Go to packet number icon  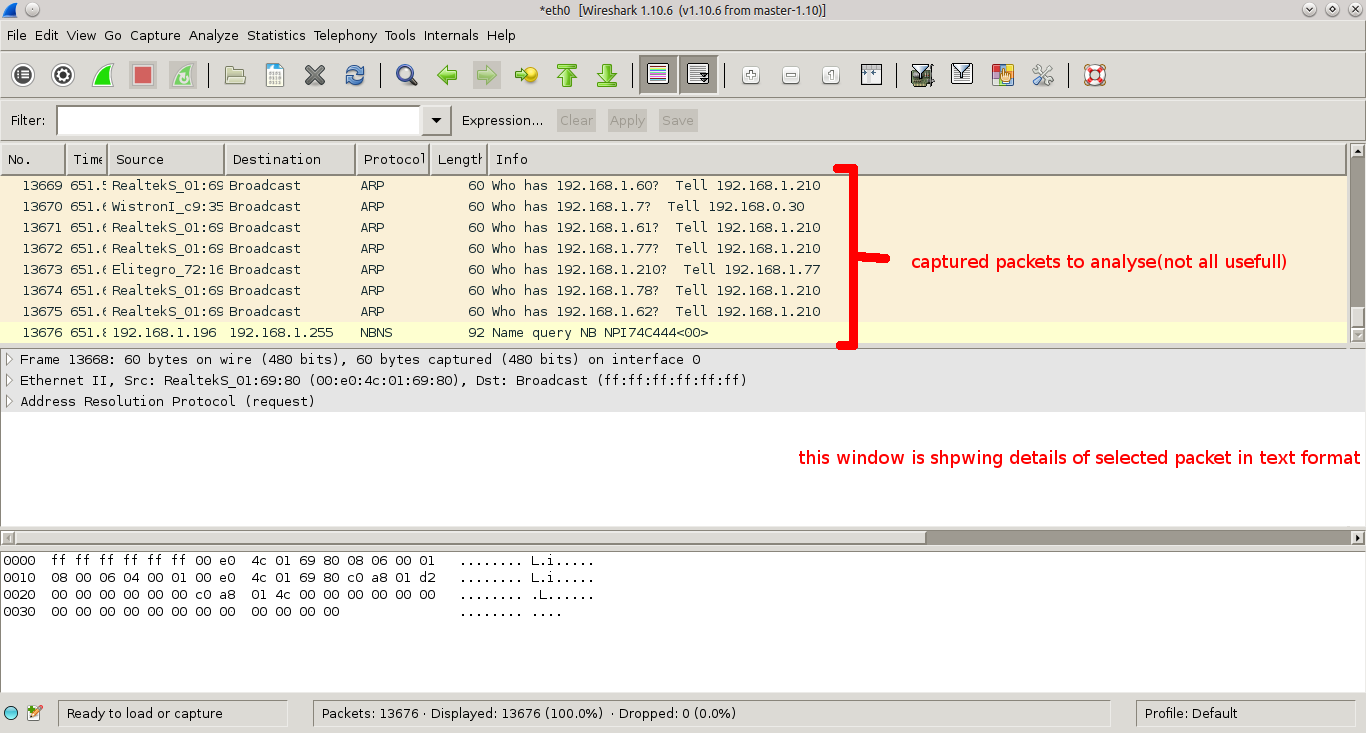(x=527, y=75)
